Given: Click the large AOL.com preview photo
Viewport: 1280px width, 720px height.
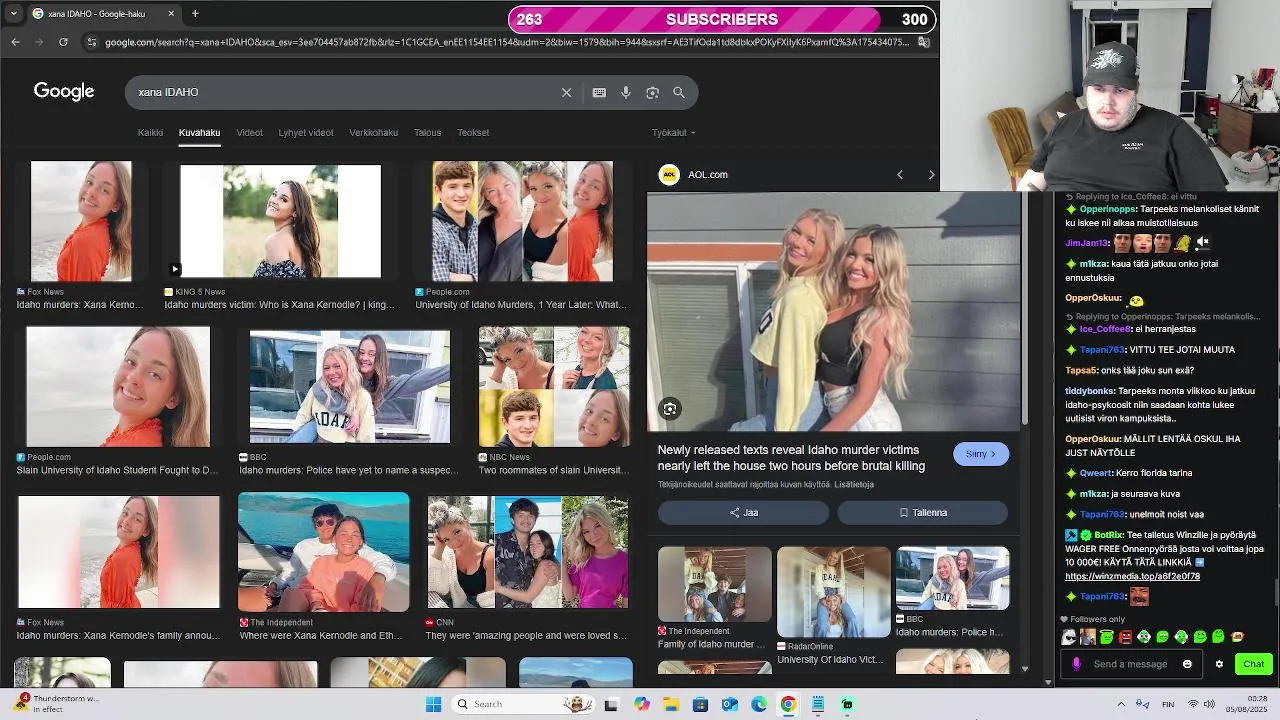Looking at the screenshot, I should 834,311.
